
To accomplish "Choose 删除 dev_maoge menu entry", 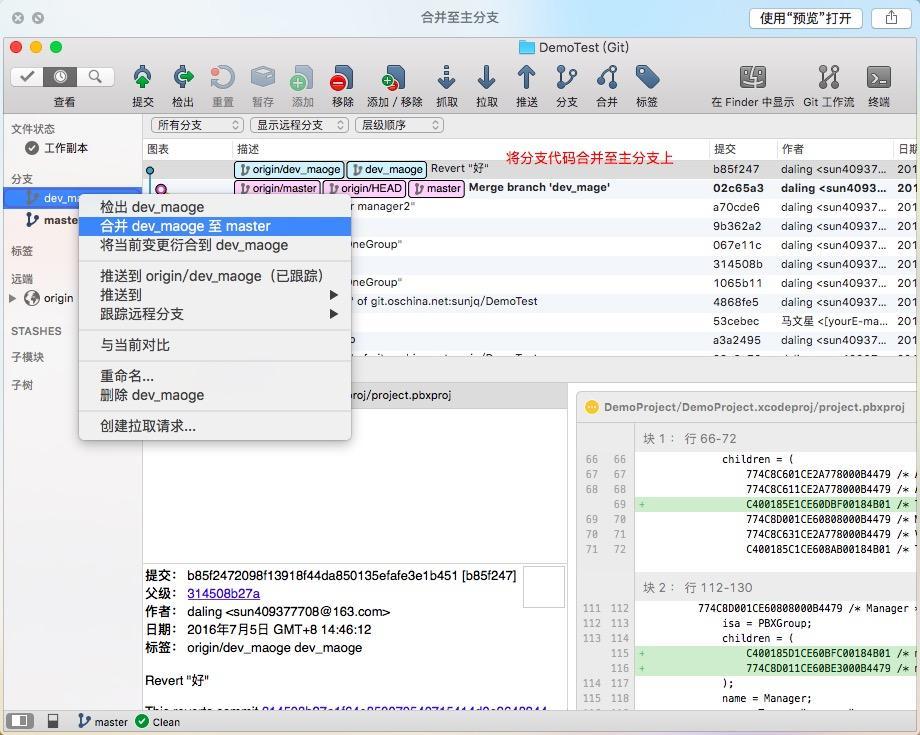I will [215, 395].
